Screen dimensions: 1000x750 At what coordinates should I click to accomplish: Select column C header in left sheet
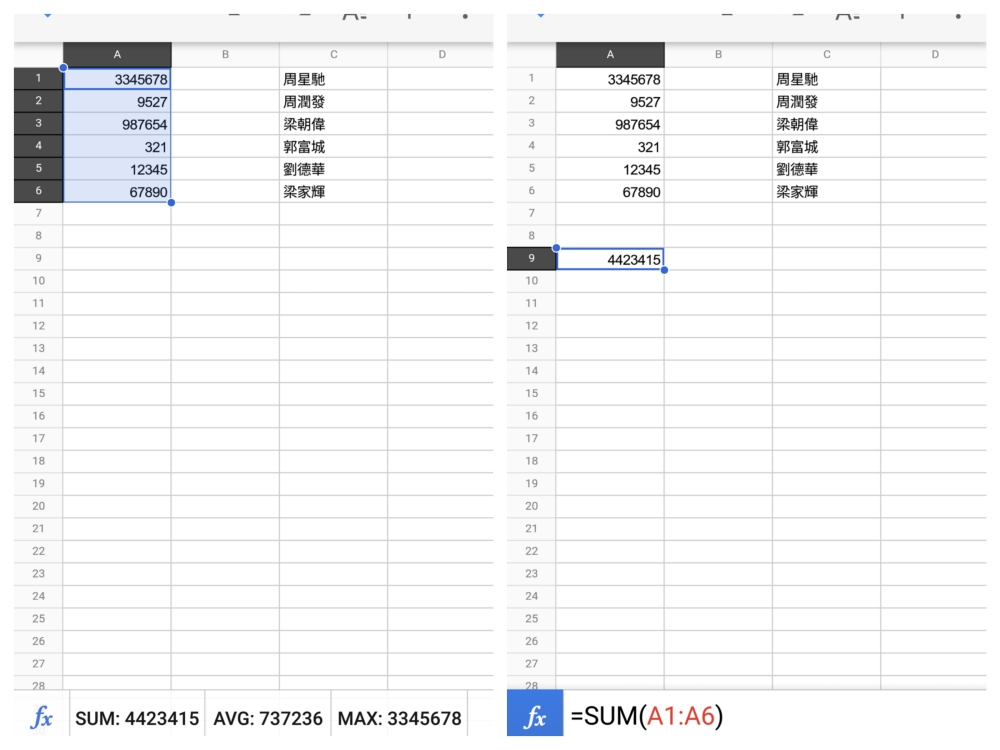pos(334,55)
